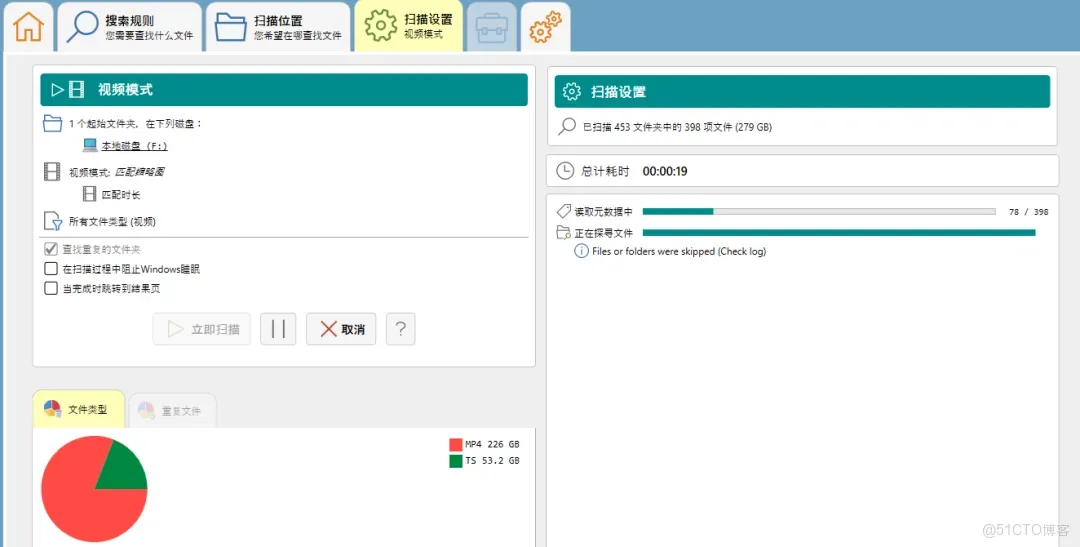Click the green TS legend swatch
This screenshot has height=547, width=1080.
pyautogui.click(x=455, y=461)
